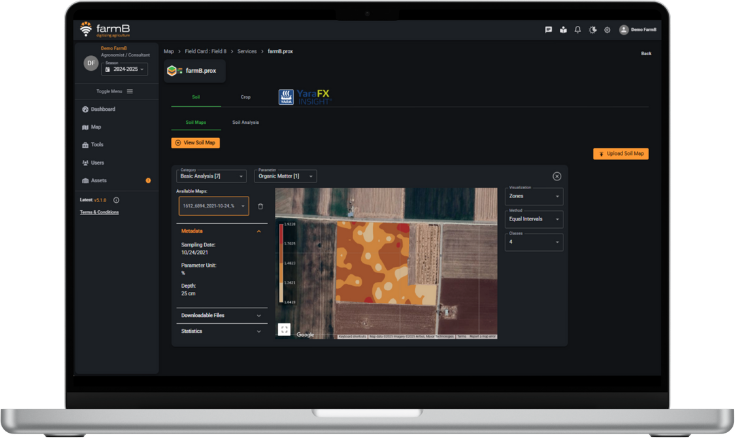Open the Category Basic Analysis dropdown

pos(211,176)
